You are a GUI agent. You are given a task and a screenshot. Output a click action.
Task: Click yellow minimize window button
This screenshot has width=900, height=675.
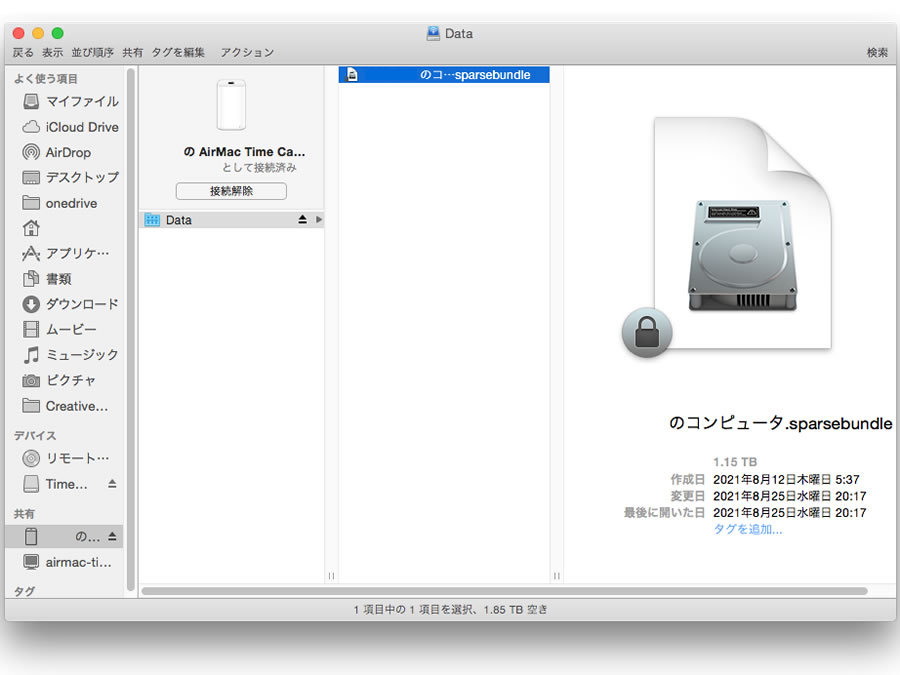point(38,33)
